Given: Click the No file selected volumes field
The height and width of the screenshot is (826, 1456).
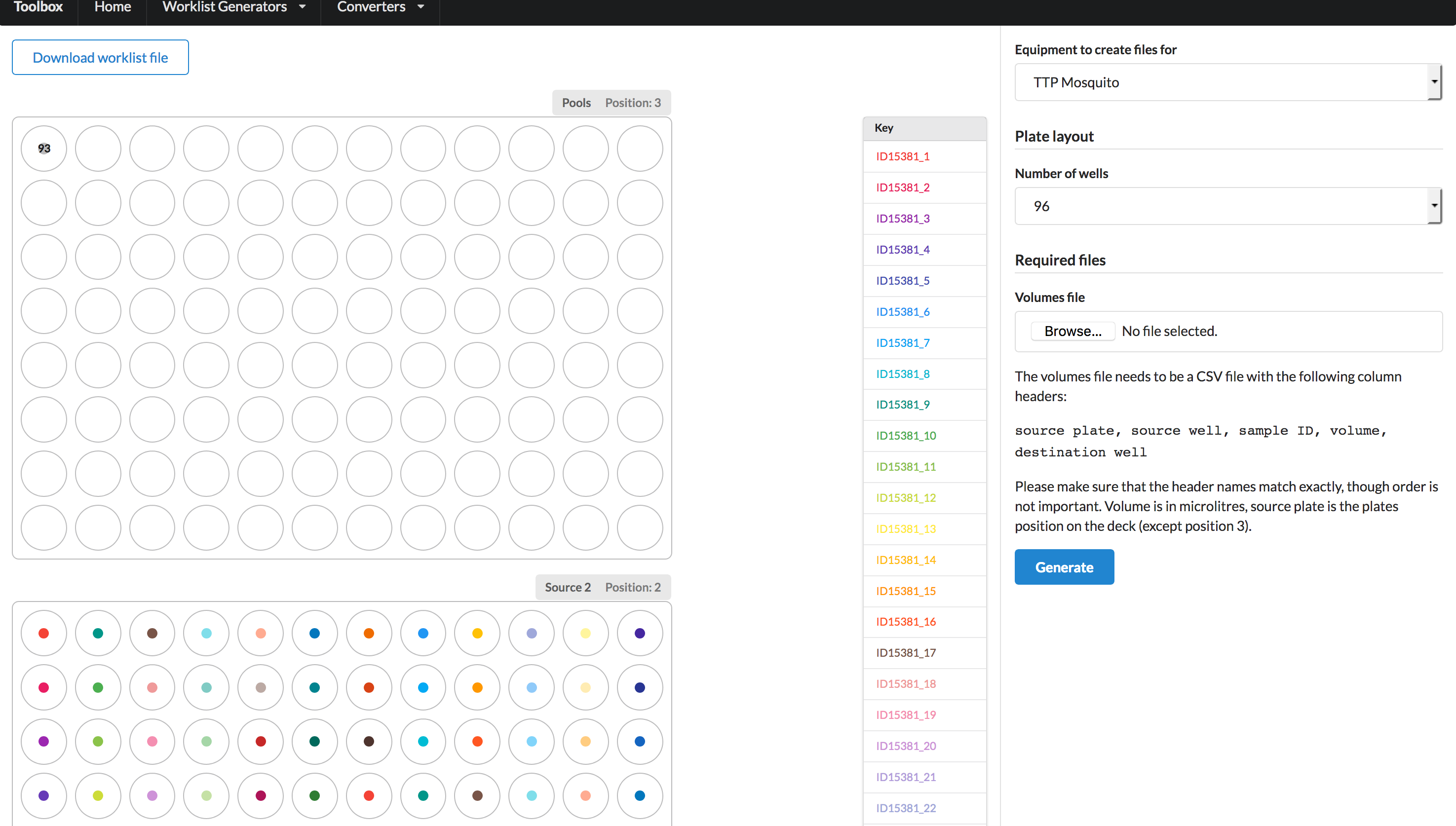Looking at the screenshot, I should click(x=1169, y=331).
